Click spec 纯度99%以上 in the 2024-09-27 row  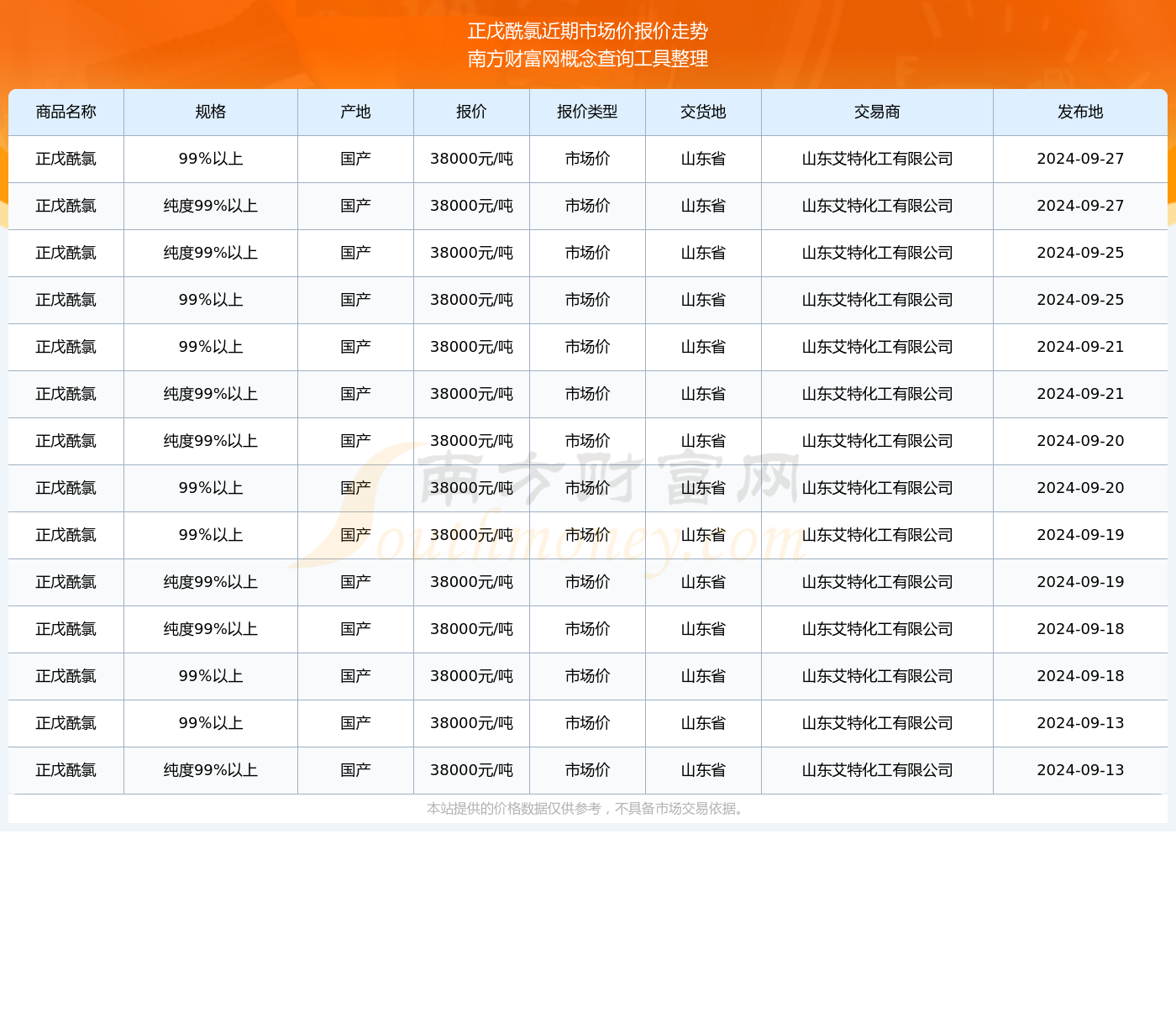(x=211, y=206)
